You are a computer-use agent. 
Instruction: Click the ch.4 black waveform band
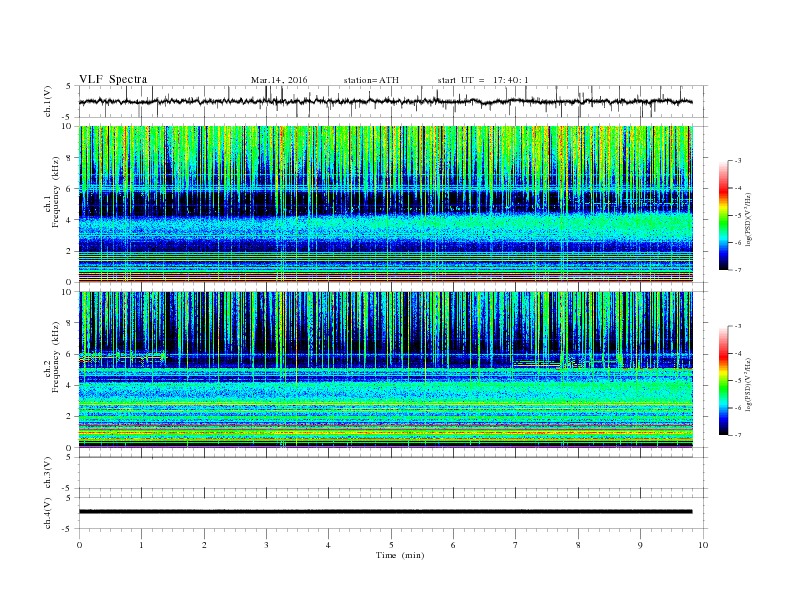(385, 512)
